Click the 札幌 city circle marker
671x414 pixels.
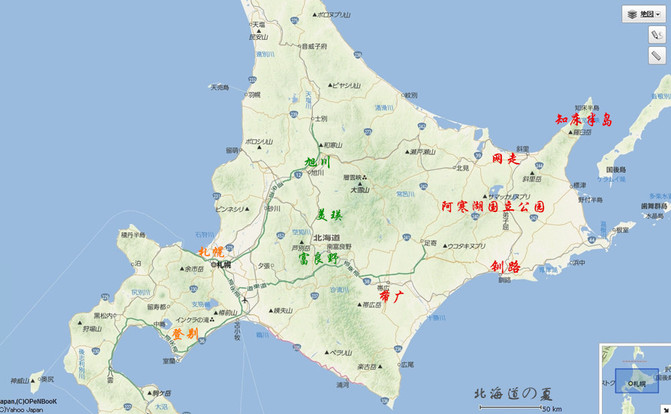[214, 265]
